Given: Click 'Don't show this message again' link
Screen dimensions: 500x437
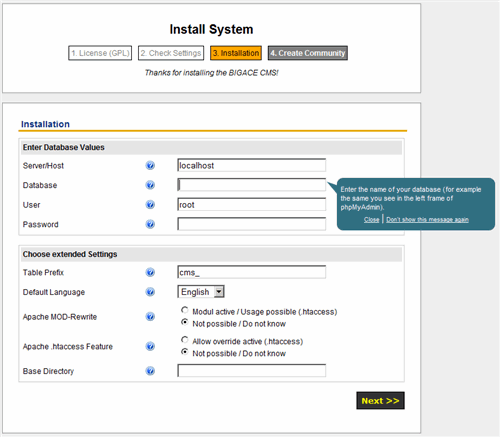Looking at the screenshot, I should click(x=427, y=219).
